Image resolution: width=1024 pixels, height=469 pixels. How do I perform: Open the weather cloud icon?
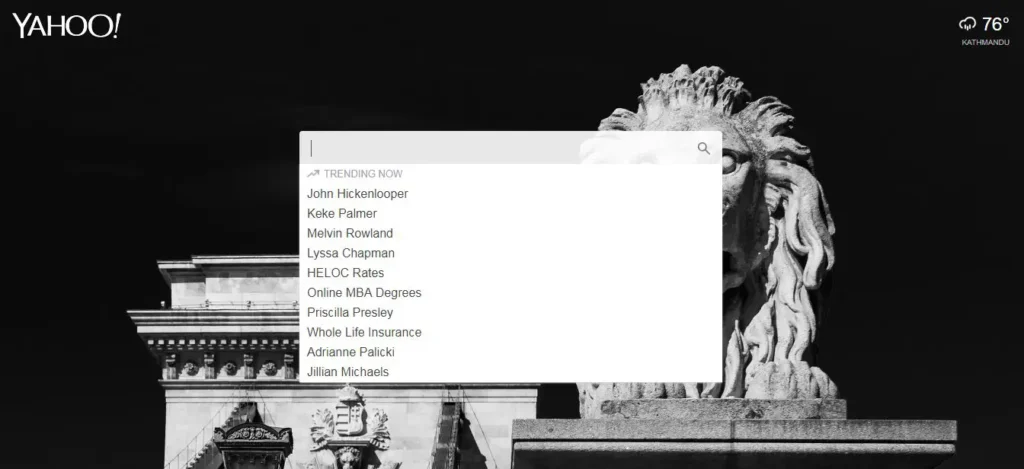[x=967, y=25]
